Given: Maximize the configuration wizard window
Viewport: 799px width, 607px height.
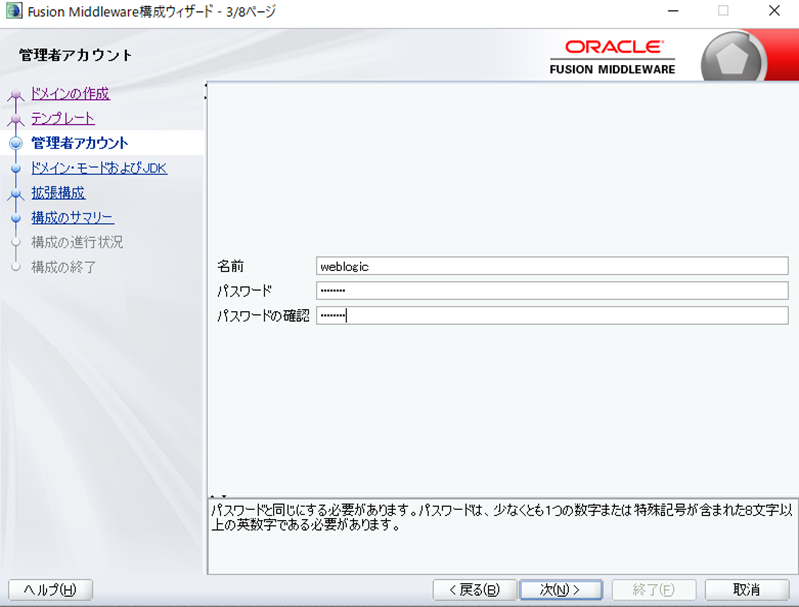Looking at the screenshot, I should [722, 11].
